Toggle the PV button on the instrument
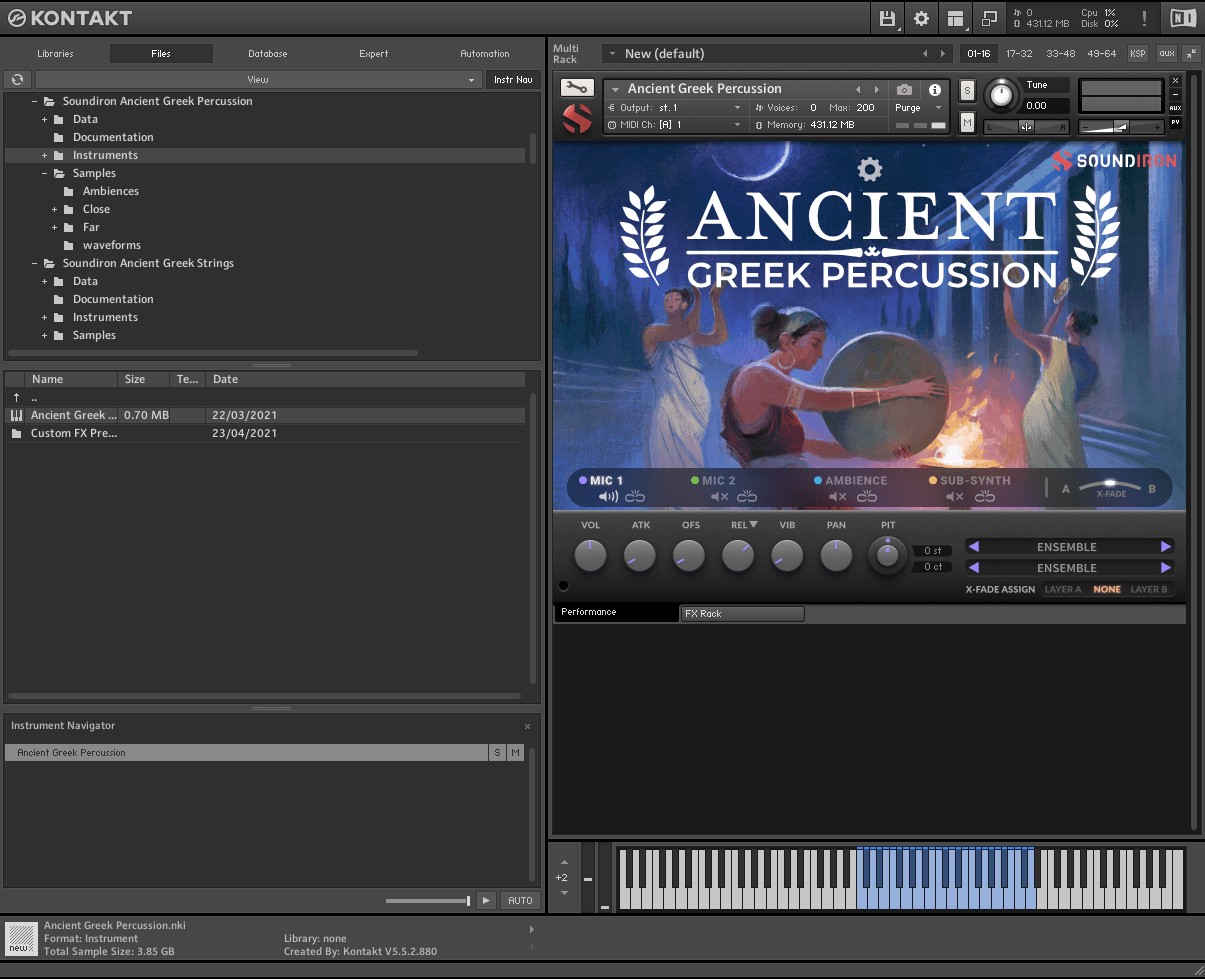The width and height of the screenshot is (1205, 979). point(1175,122)
